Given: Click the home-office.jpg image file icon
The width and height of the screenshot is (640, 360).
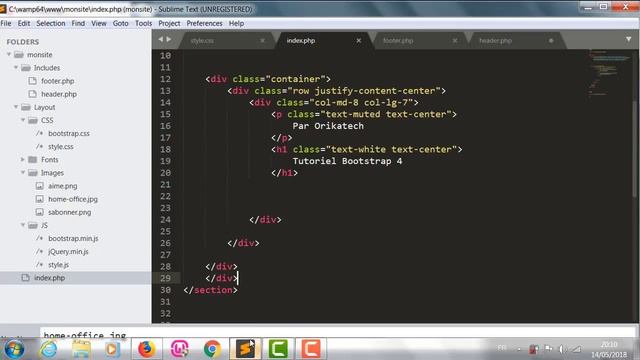Looking at the screenshot, I should point(40,199).
